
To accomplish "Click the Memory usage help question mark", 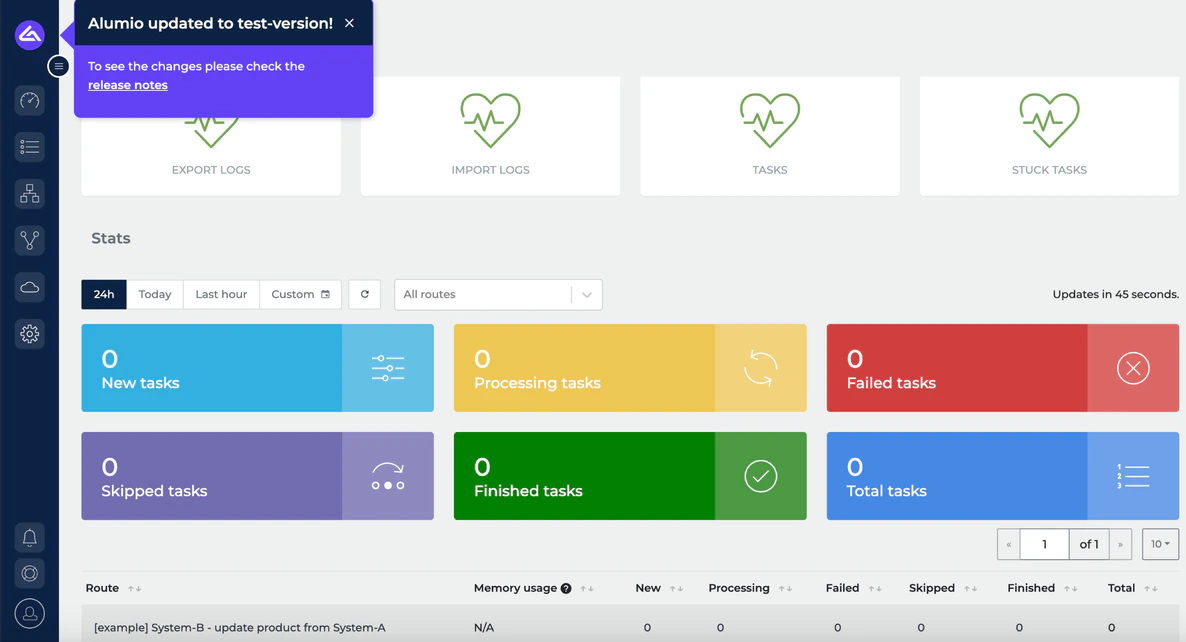I will coord(566,588).
